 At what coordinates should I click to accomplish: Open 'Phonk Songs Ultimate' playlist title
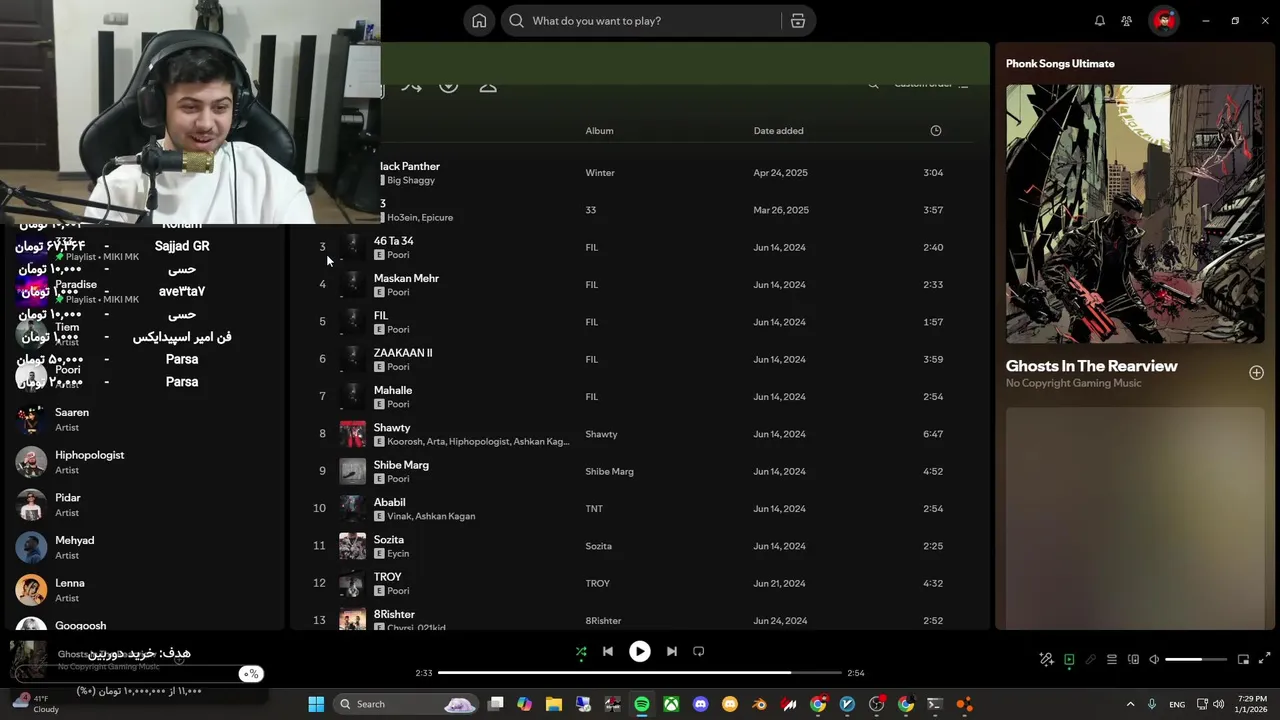[1060, 64]
